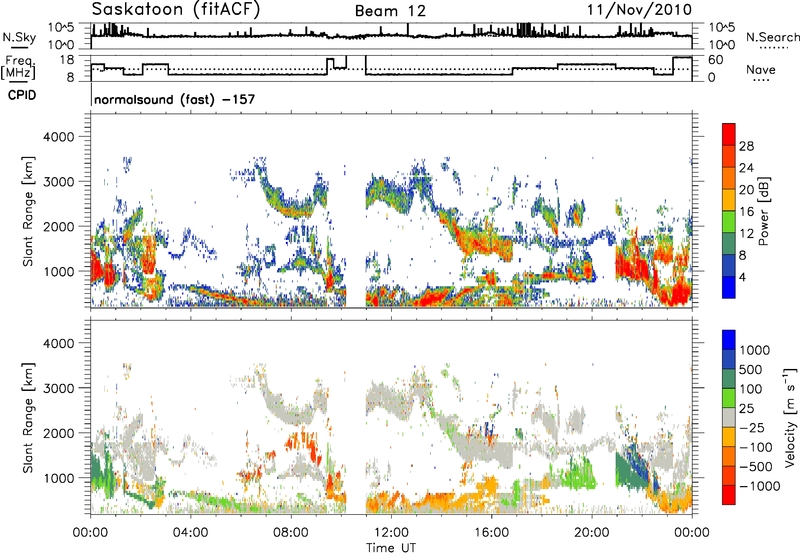Click '60' on the Nave axis

[x=716, y=60]
